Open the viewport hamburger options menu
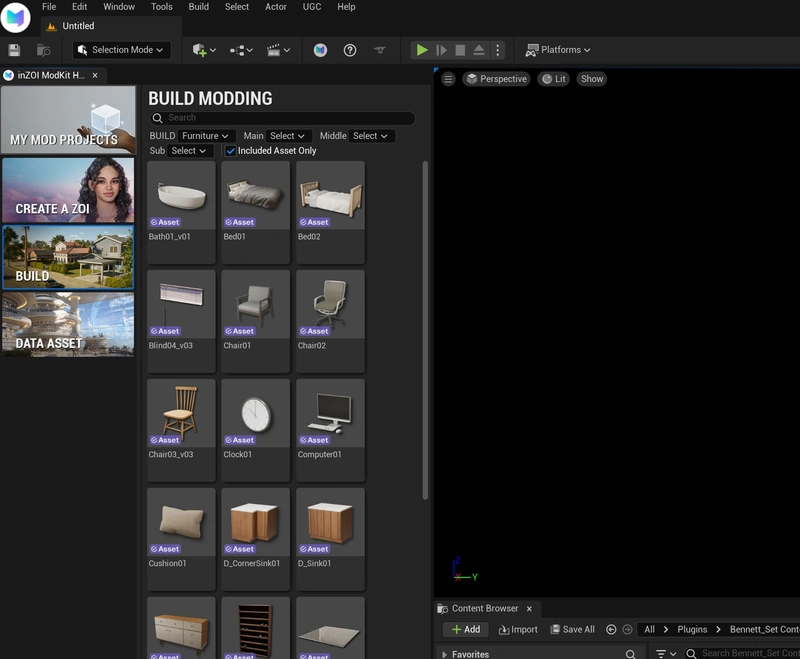Image resolution: width=800 pixels, height=659 pixels. pyautogui.click(x=448, y=79)
